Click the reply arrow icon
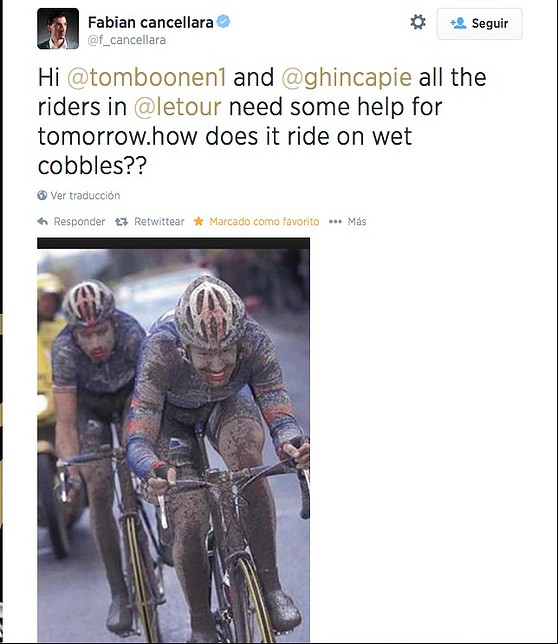Viewport: 558px width, 644px height. (43, 222)
